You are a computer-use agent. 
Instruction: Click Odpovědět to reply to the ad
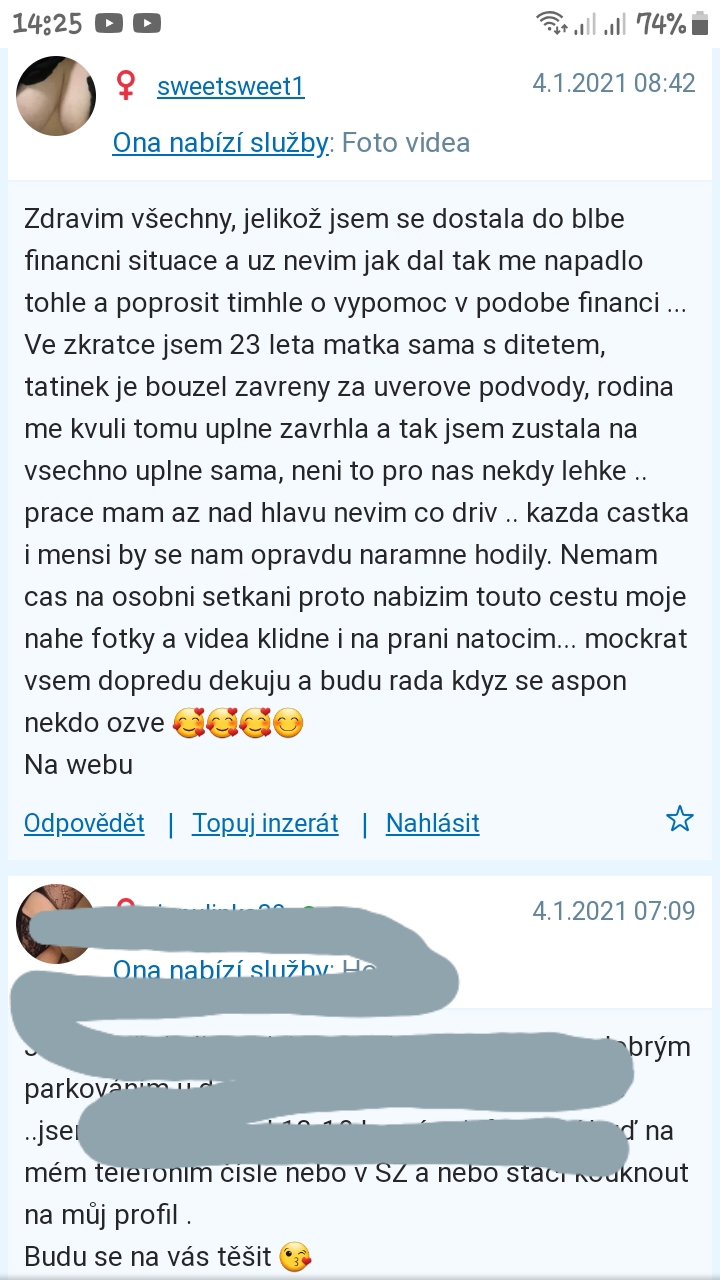(x=84, y=823)
